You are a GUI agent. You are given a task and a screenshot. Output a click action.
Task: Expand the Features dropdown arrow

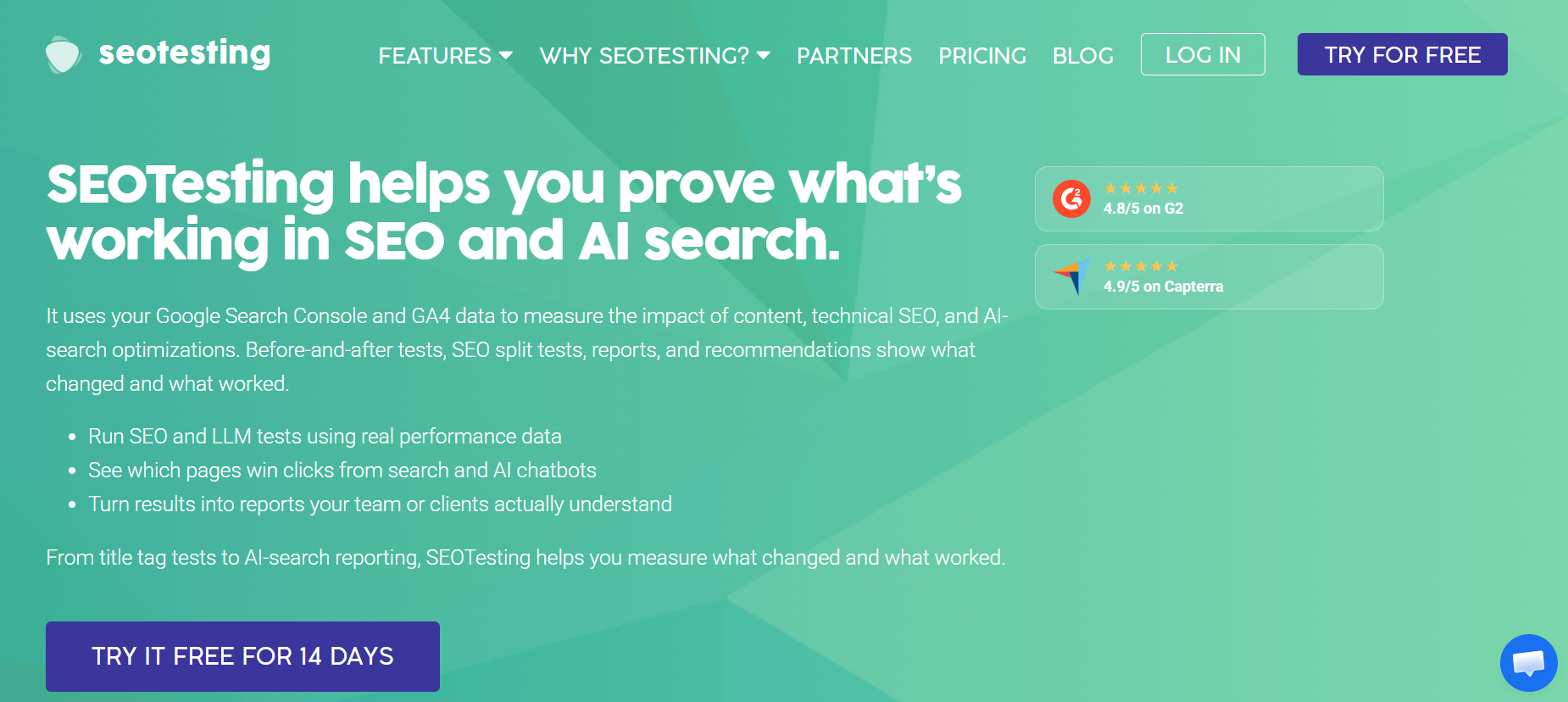pyautogui.click(x=506, y=55)
